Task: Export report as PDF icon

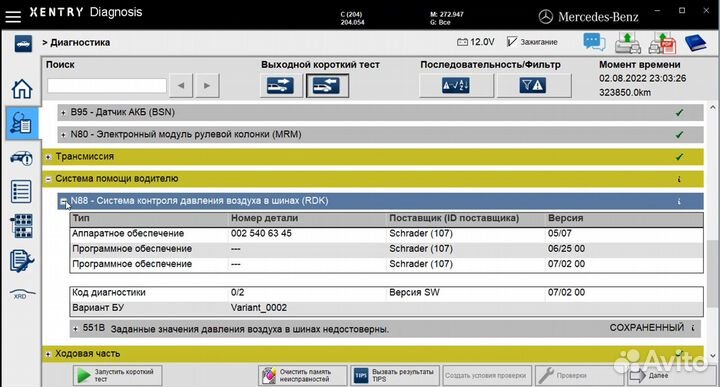Action: point(662,43)
